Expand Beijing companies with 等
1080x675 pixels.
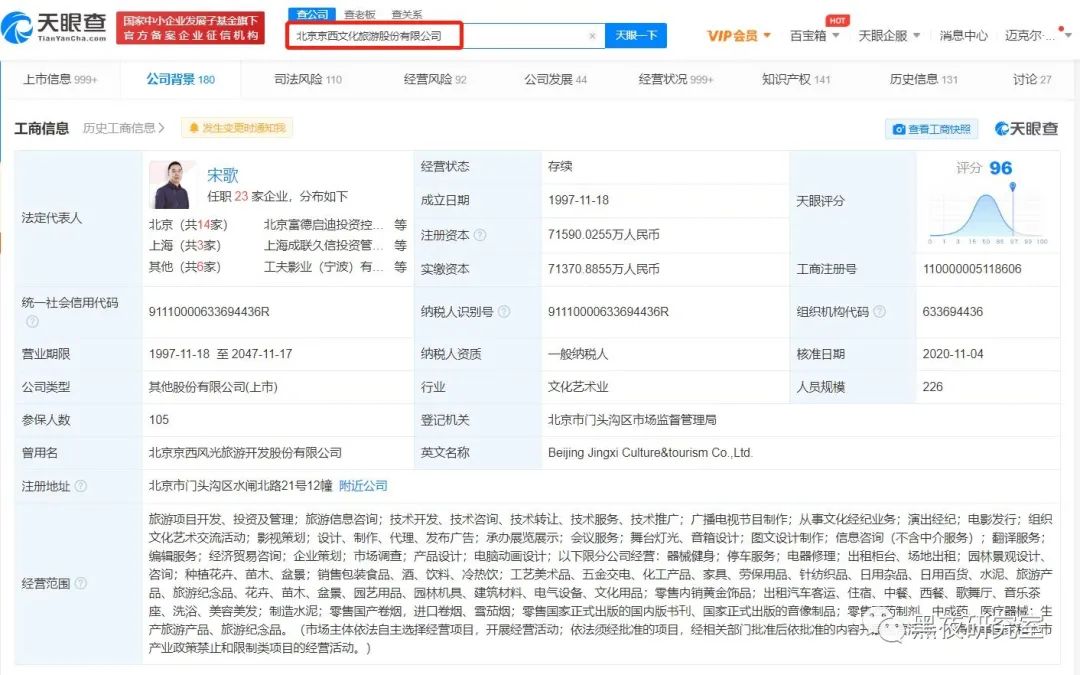point(400,225)
